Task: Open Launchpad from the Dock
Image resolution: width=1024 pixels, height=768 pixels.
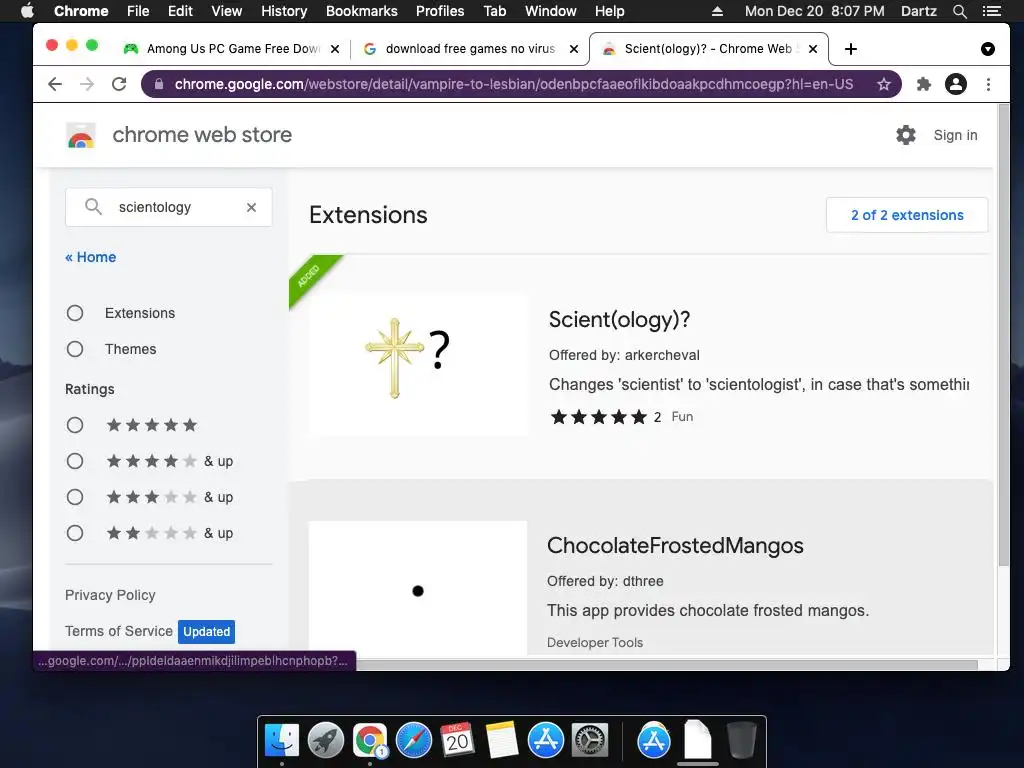Action: point(326,741)
